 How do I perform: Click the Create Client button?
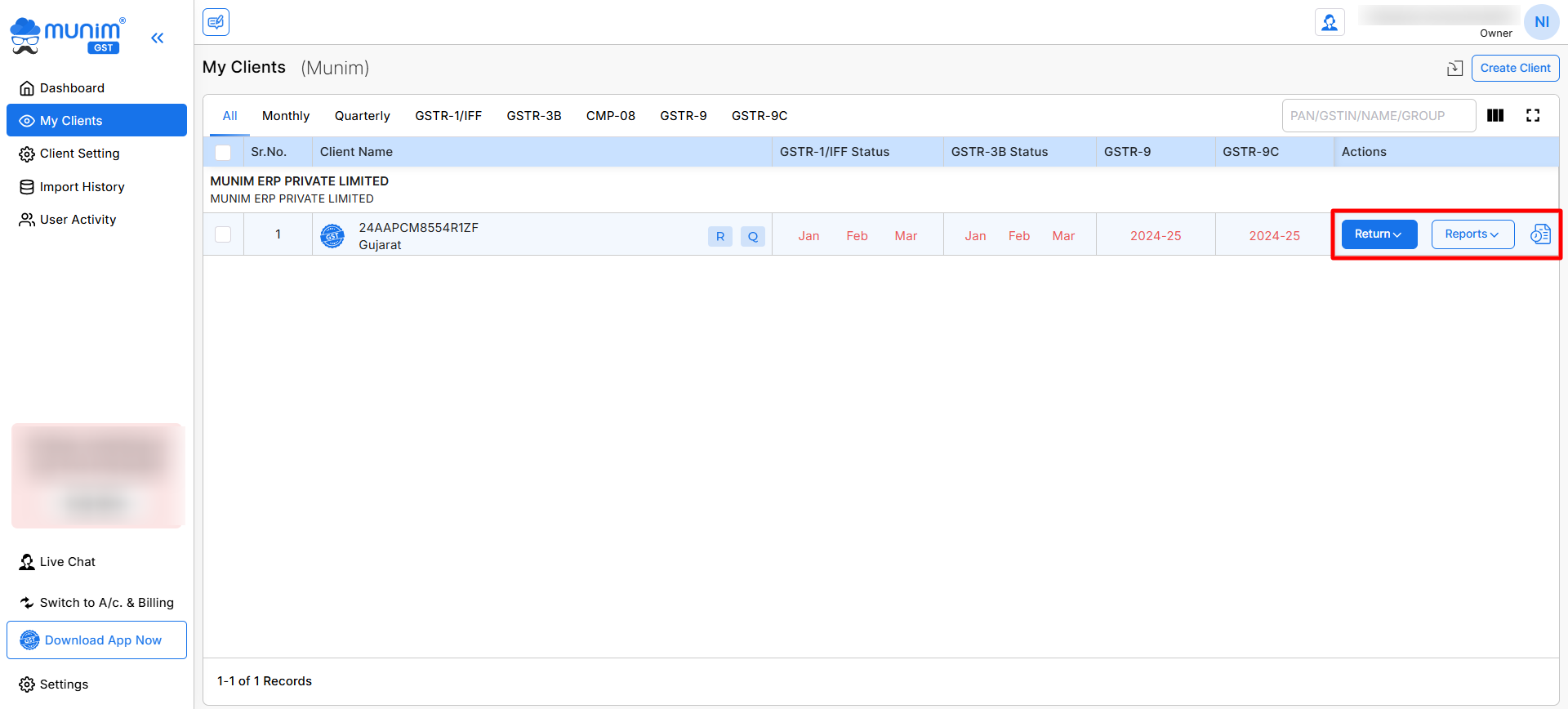[x=1515, y=69]
